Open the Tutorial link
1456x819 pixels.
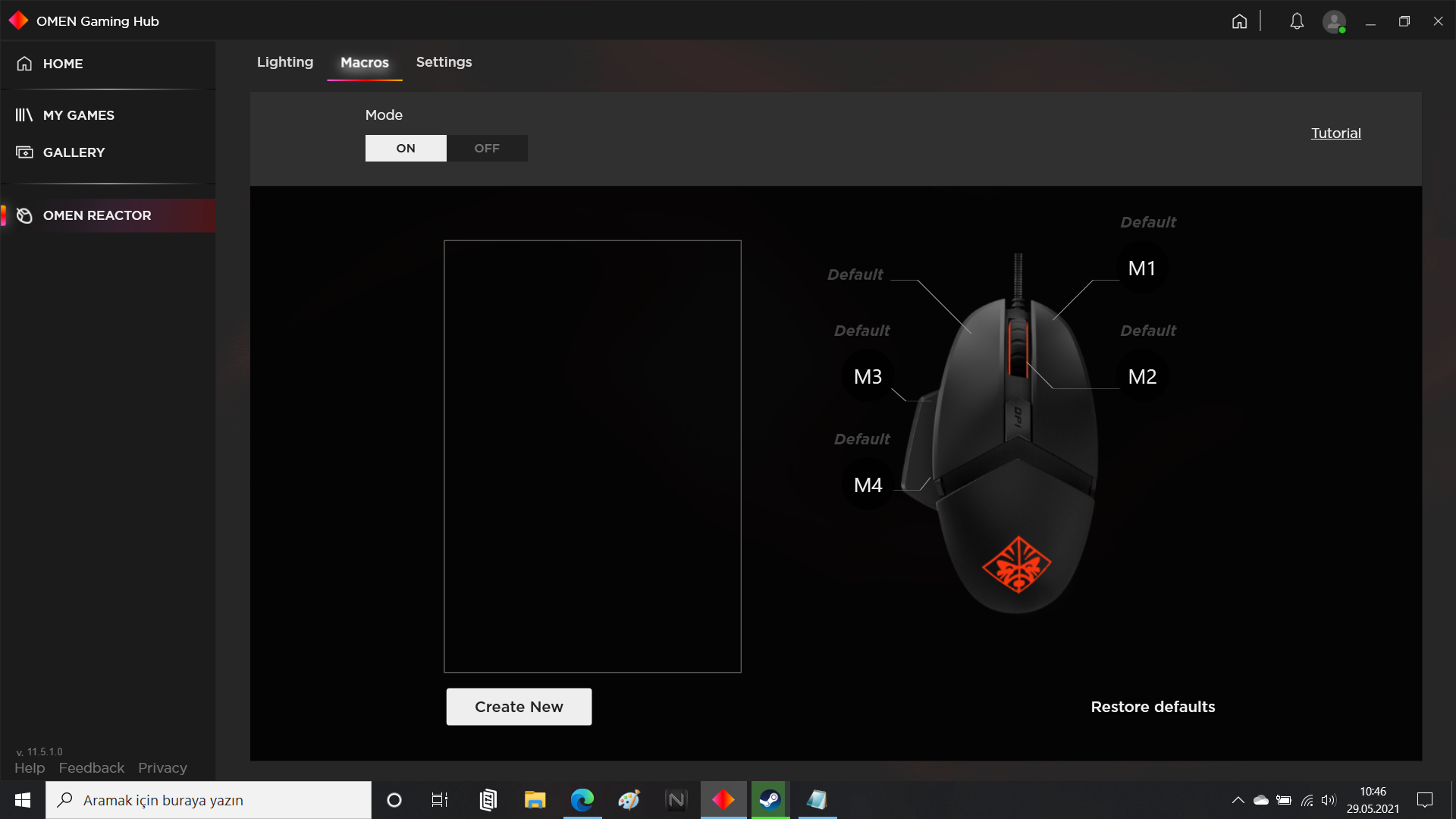pos(1335,133)
